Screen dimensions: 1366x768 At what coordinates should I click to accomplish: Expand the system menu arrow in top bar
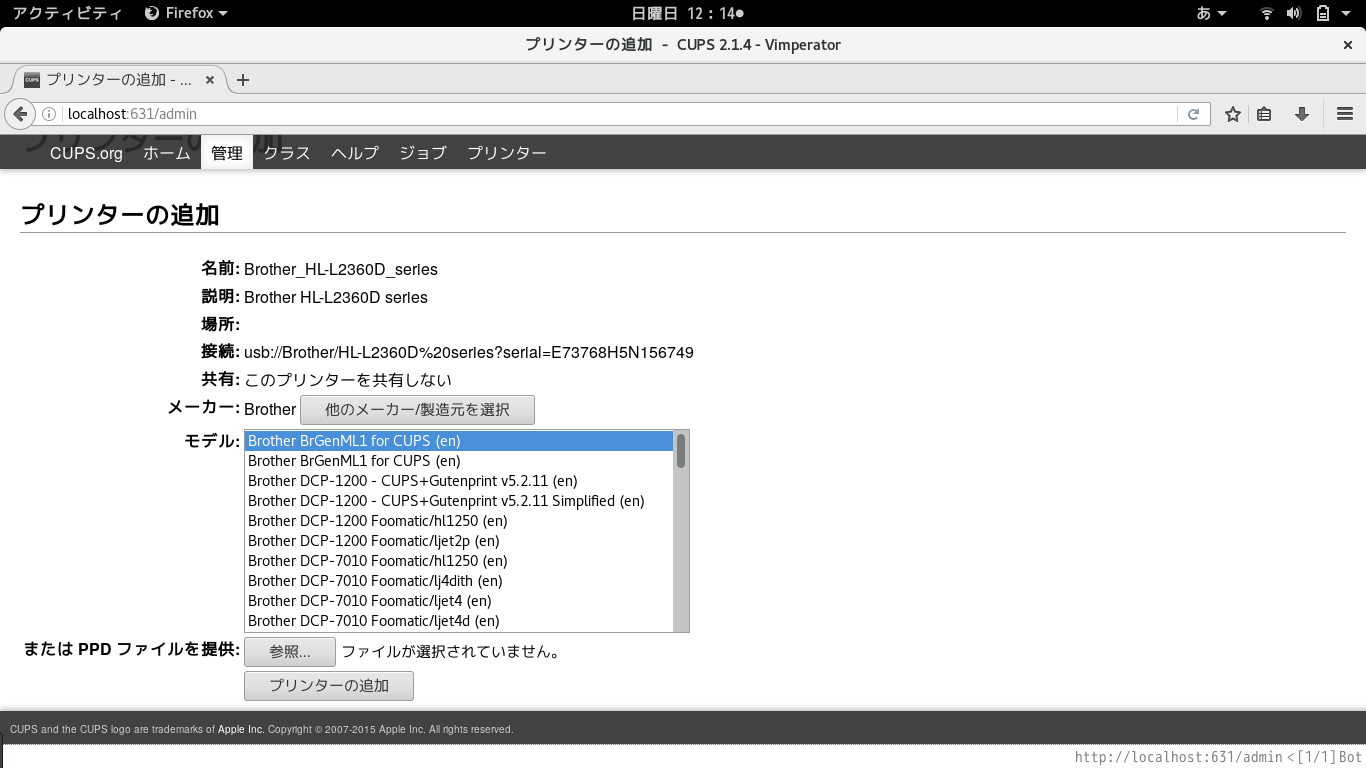point(1345,13)
